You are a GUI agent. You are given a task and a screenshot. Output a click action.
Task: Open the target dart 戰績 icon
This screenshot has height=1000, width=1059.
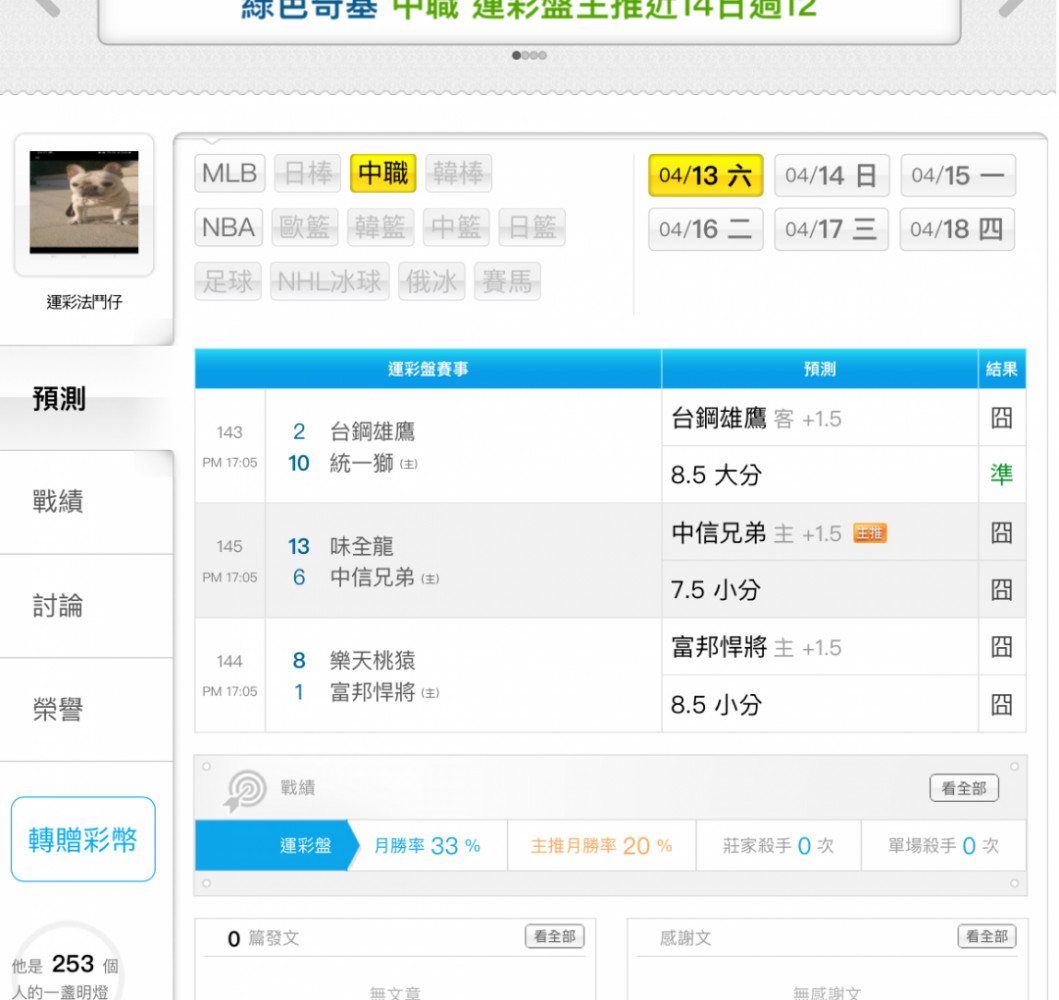245,789
